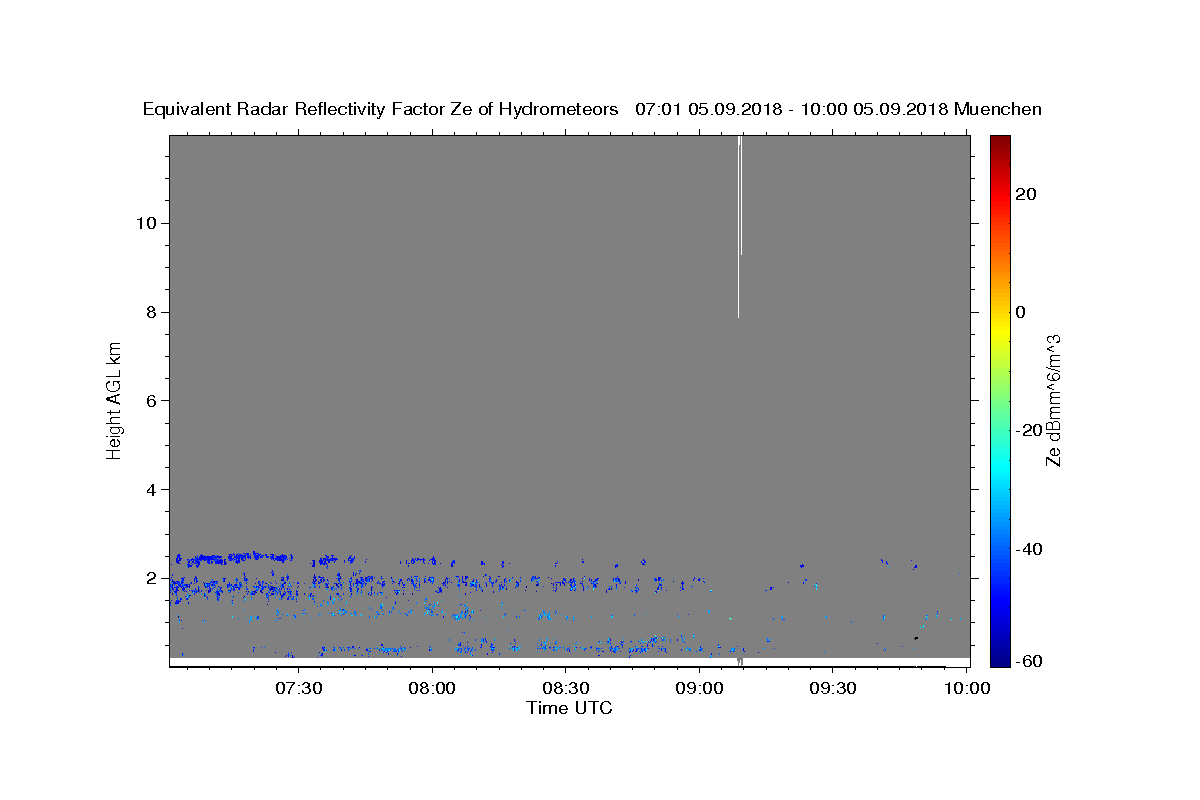The height and width of the screenshot is (800, 1200).
Task: Click the '10:00' time axis label
Action: 966,688
